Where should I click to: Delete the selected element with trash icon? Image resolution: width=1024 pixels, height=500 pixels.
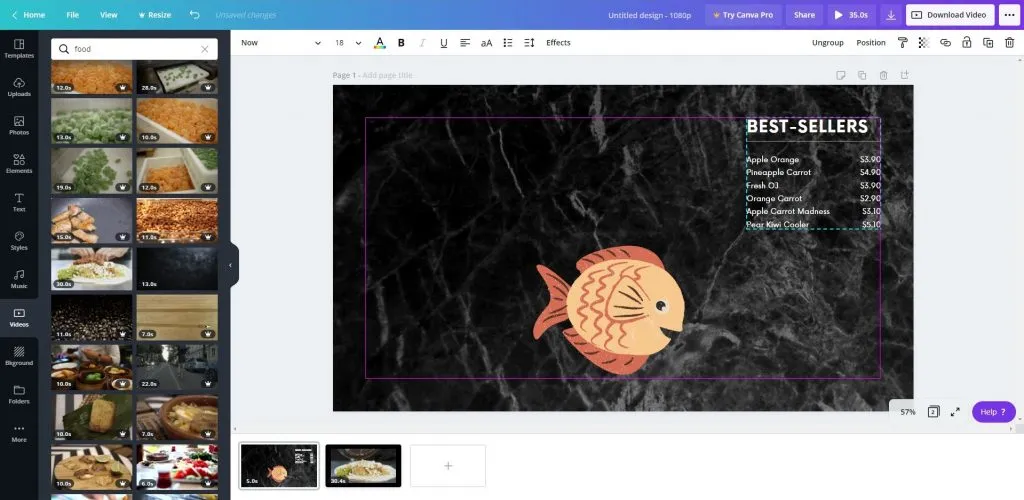(x=1009, y=42)
